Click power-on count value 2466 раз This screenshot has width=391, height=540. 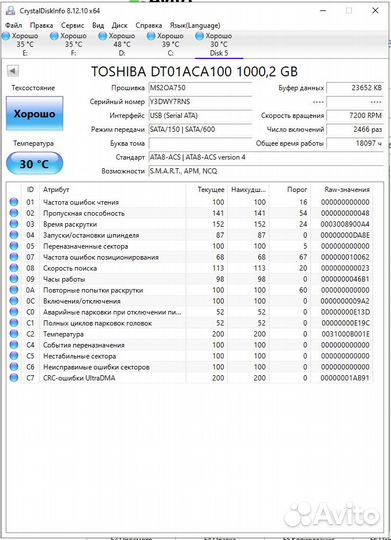point(355,129)
